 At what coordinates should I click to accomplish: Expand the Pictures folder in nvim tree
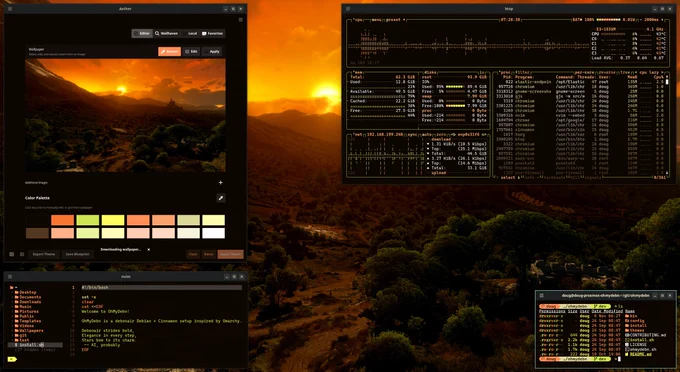point(26,311)
